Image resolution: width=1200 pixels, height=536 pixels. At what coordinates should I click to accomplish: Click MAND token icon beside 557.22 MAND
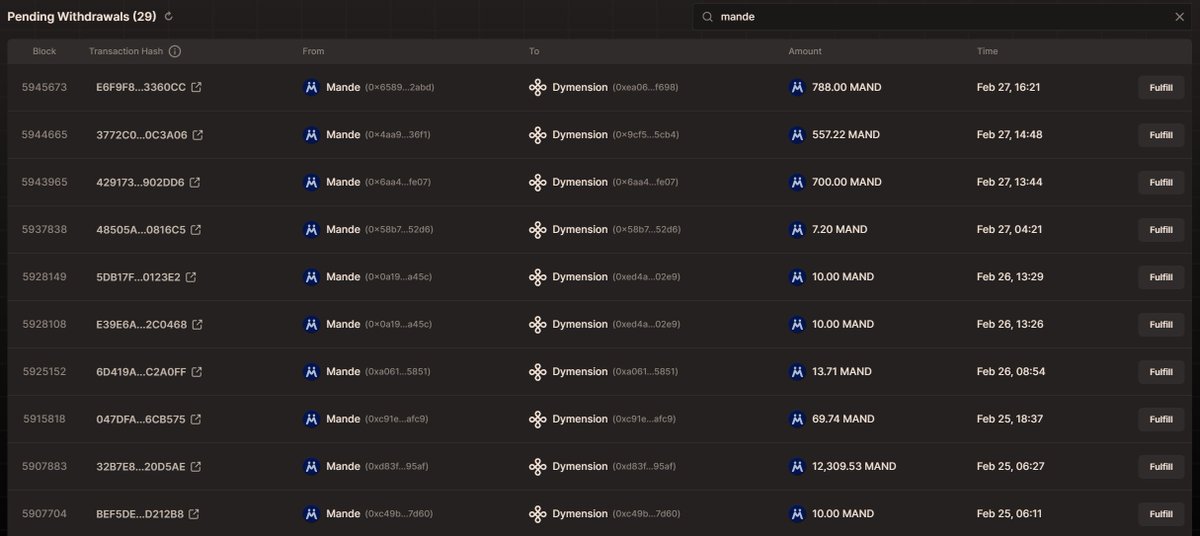797,135
